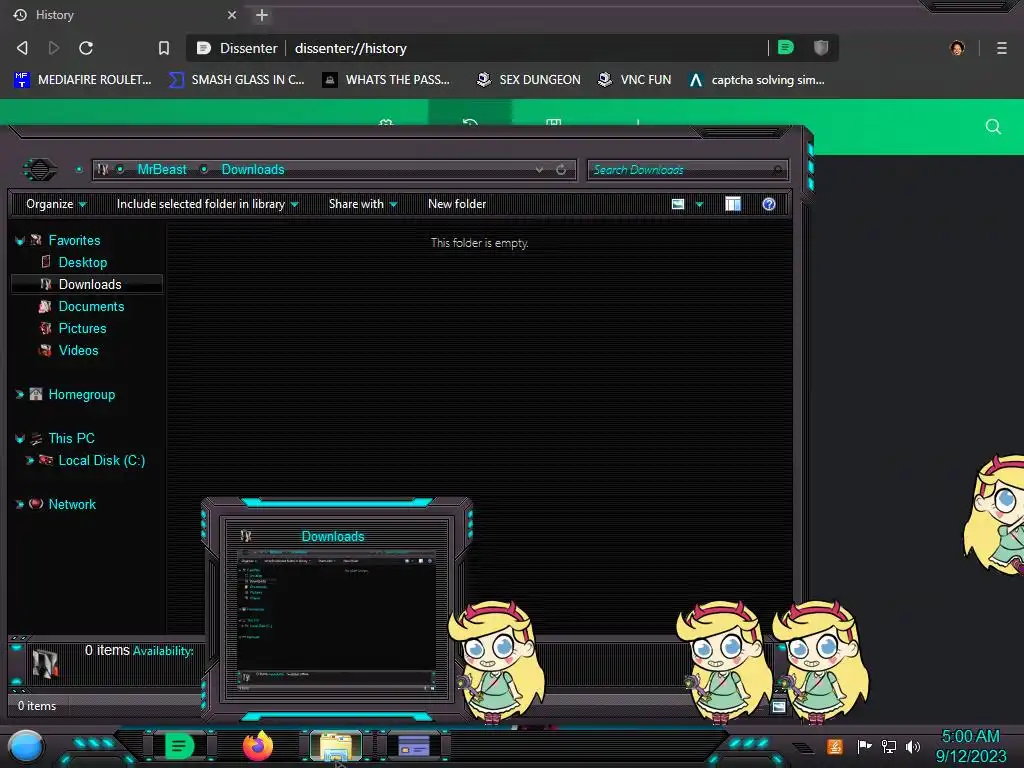Image resolution: width=1024 pixels, height=768 pixels.
Task: Collapse the Favorites tree group
Action: tap(20, 240)
